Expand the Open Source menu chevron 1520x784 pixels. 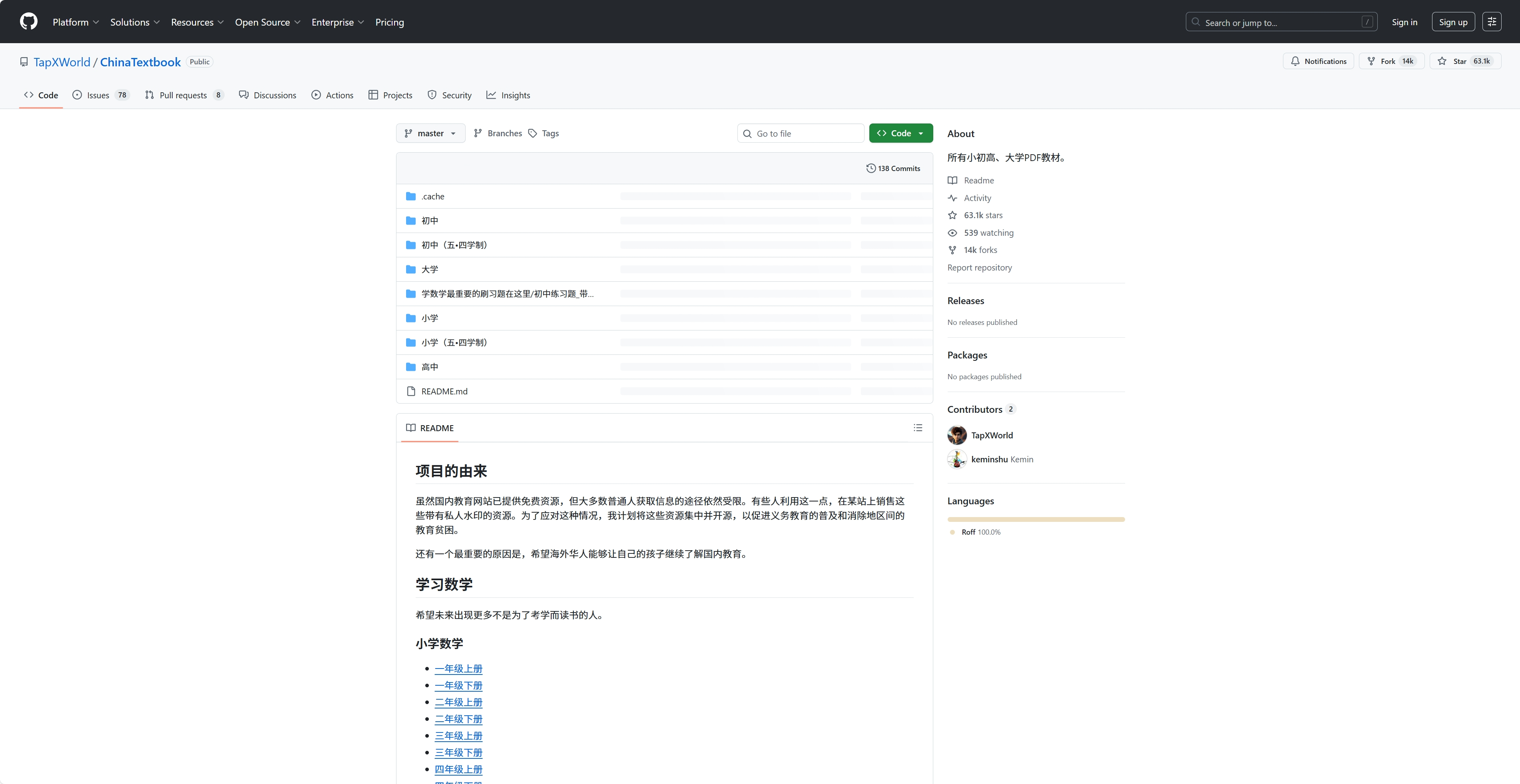click(297, 22)
